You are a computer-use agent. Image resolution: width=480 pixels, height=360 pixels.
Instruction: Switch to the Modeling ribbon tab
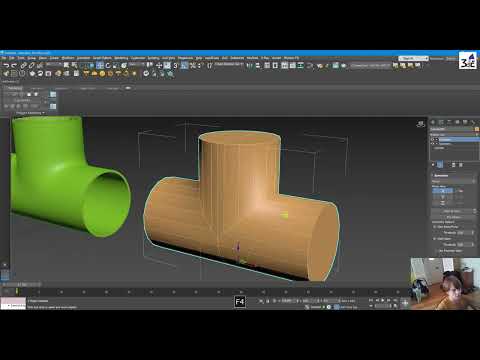pos(14,88)
